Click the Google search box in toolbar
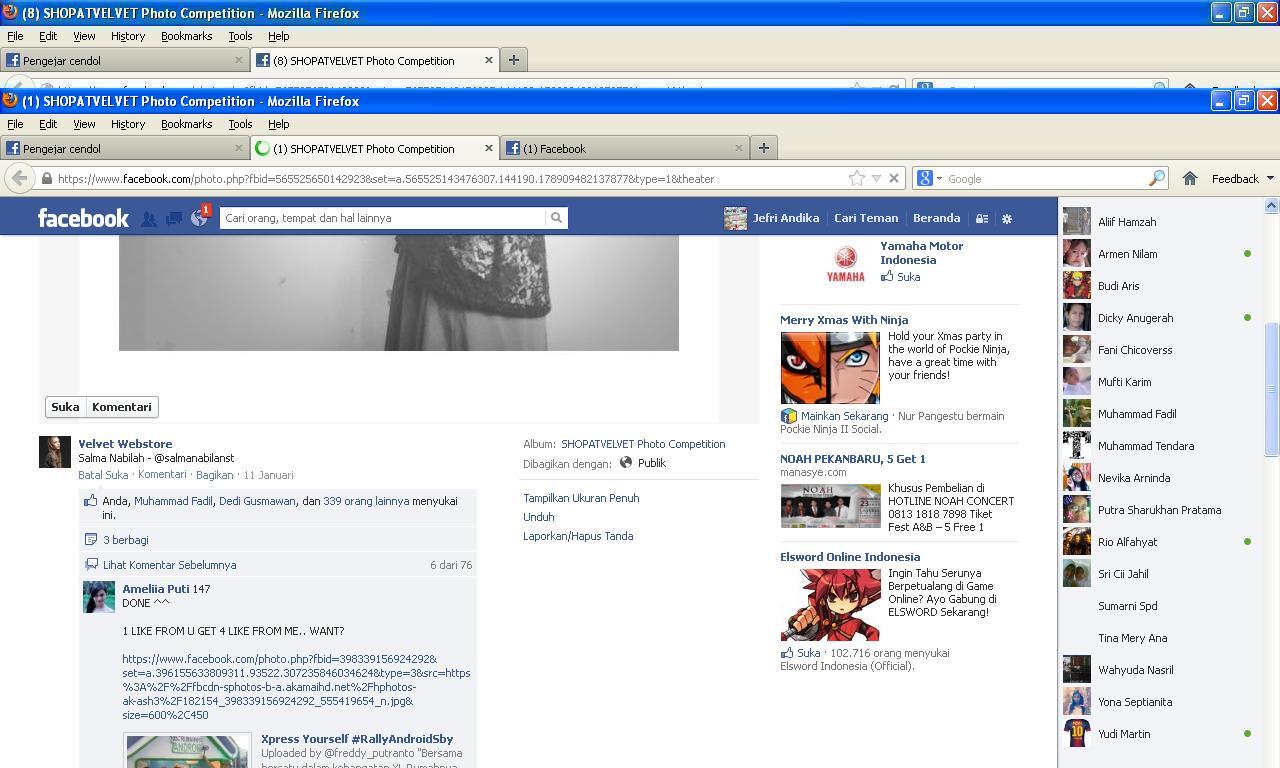Viewport: 1280px width, 768px height. click(1045, 178)
